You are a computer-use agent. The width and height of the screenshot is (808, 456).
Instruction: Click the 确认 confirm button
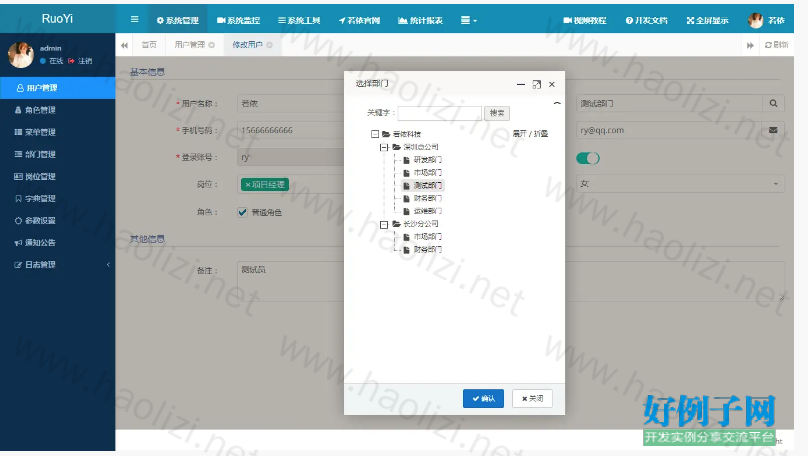(x=484, y=398)
